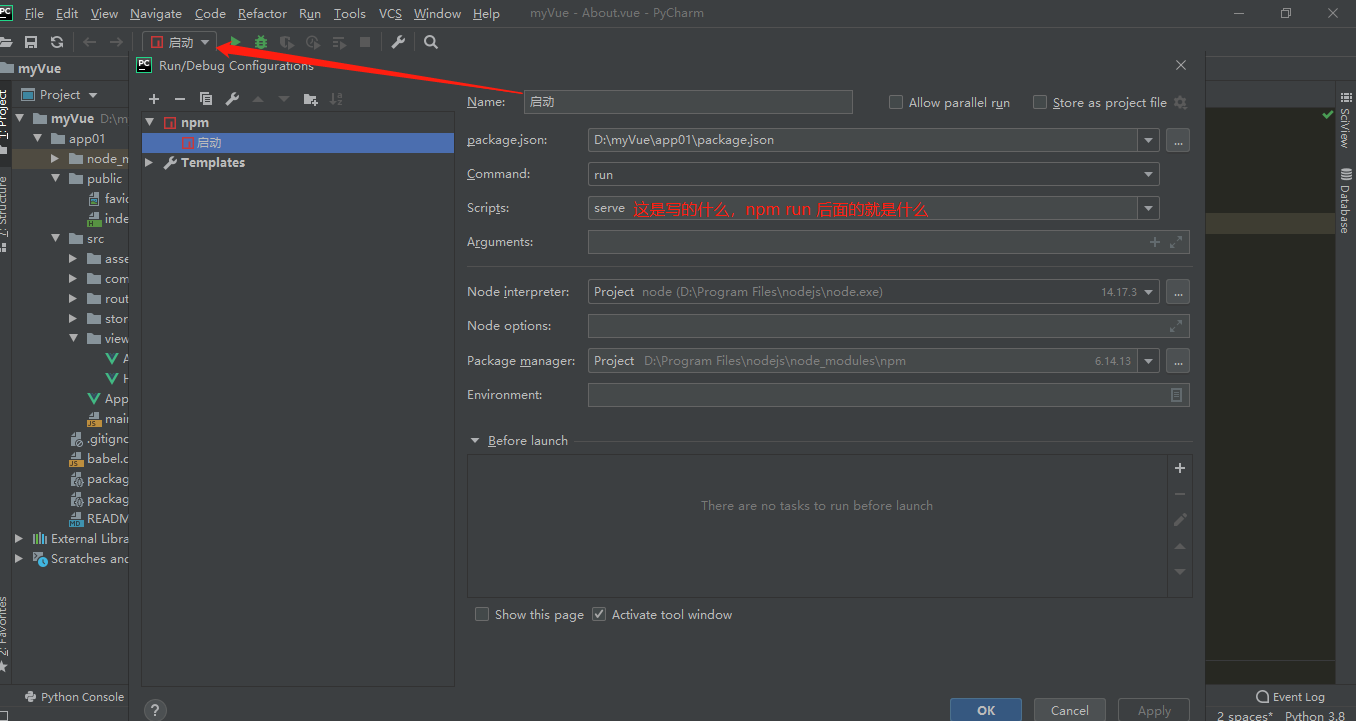Browse for package.json with ellipsis button
The height and width of the screenshot is (721, 1356).
tap(1178, 140)
